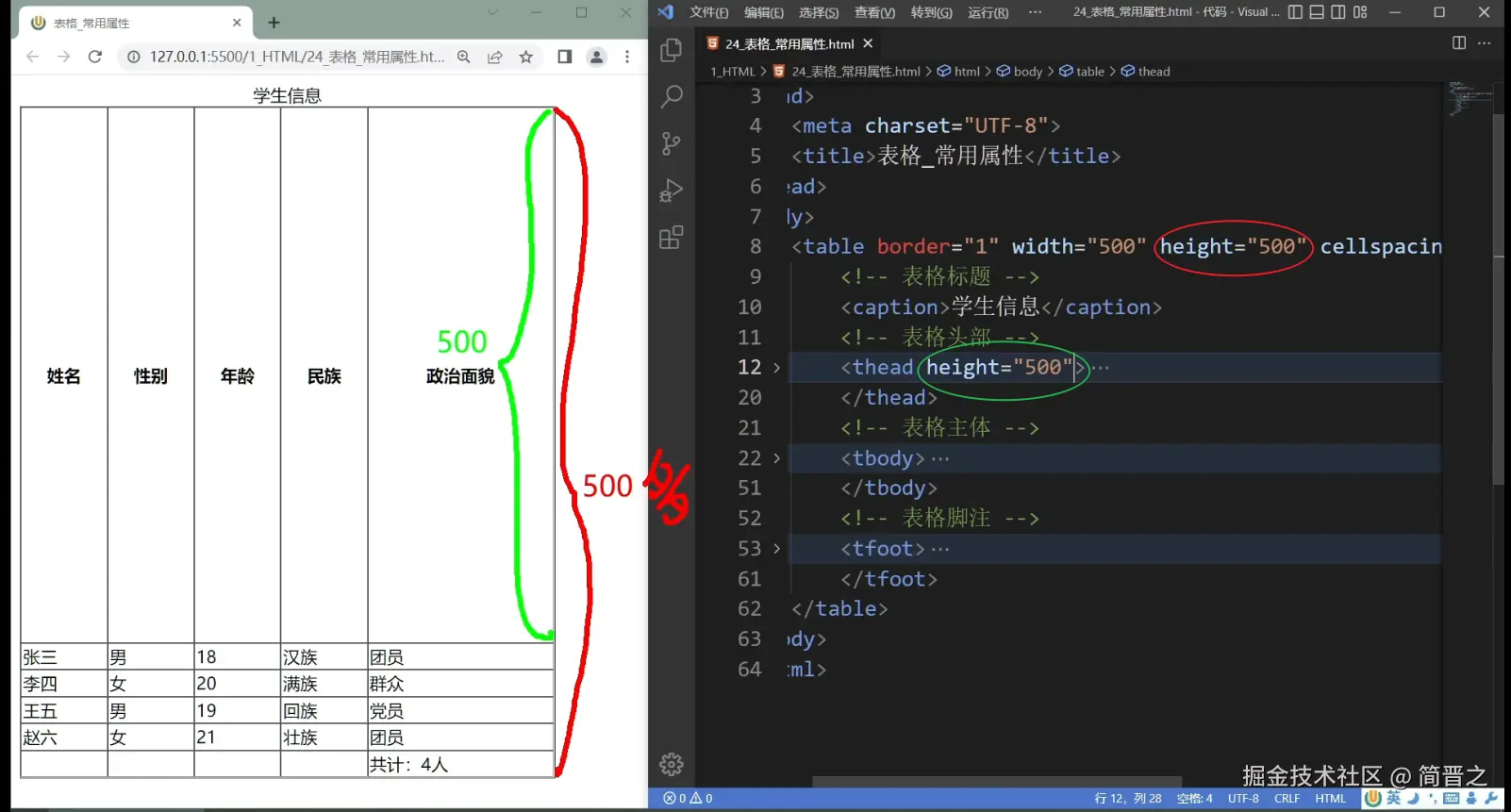Click the Chrome address bar URL
1511x812 pixels.
click(x=297, y=57)
